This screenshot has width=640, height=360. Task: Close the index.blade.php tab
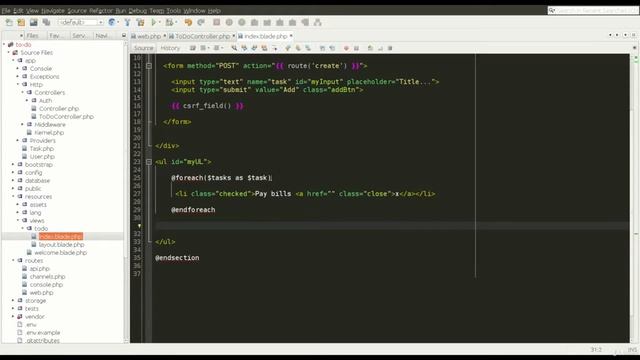[x=291, y=36]
